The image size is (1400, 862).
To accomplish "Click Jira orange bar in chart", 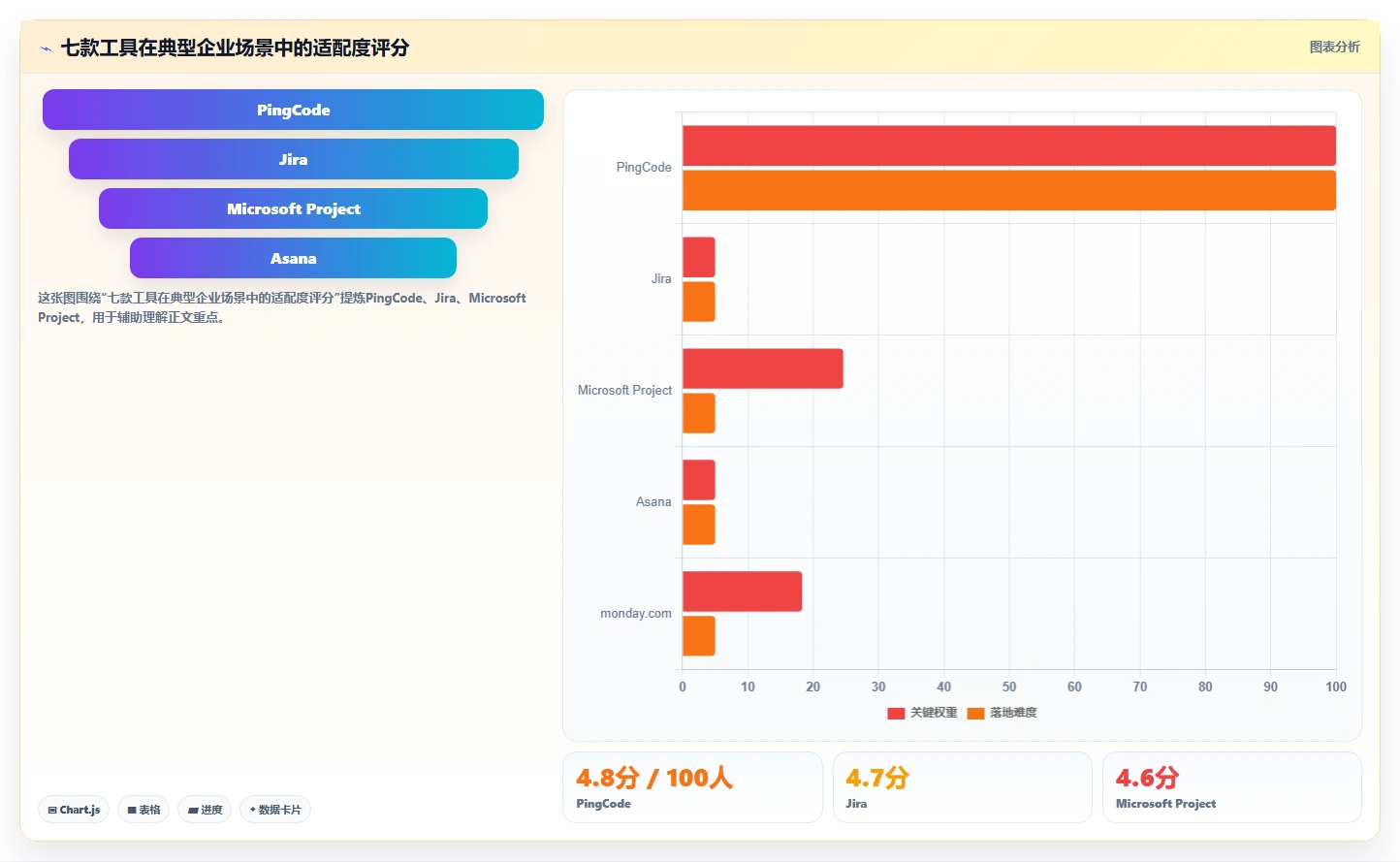I will point(699,302).
